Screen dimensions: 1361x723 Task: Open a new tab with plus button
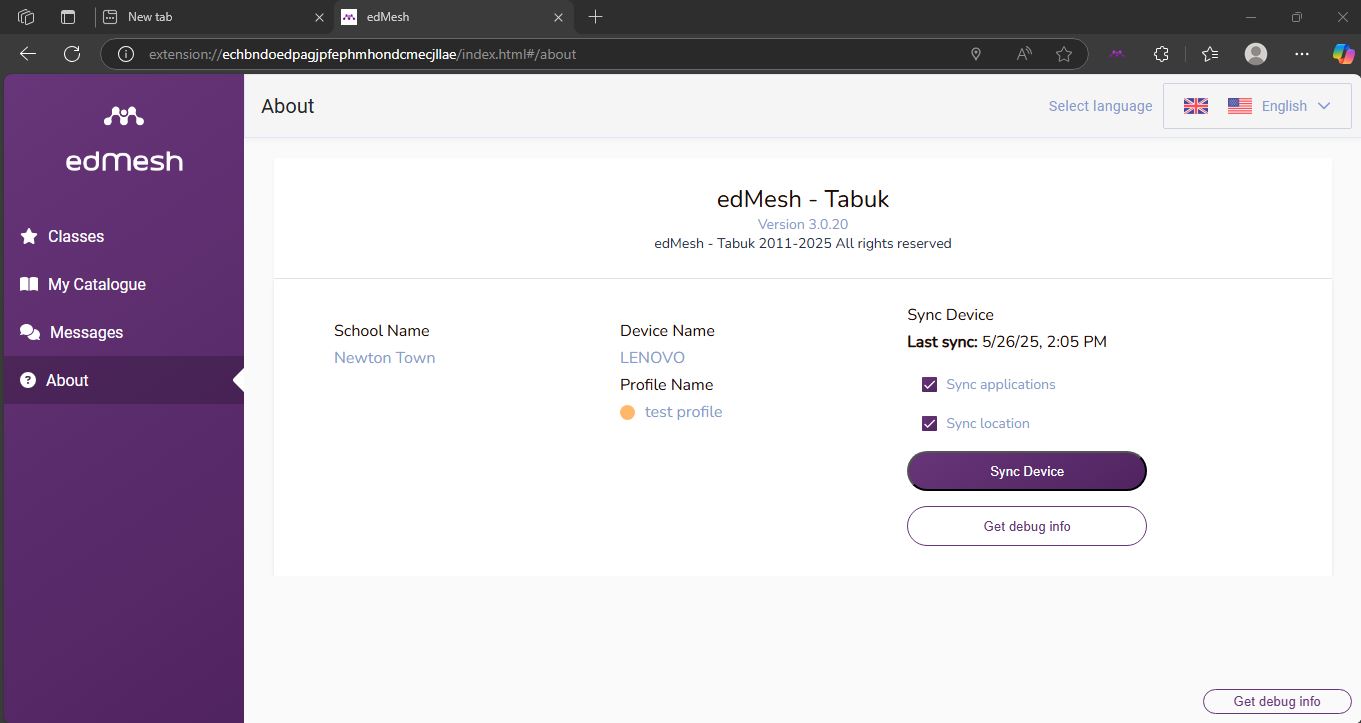596,17
